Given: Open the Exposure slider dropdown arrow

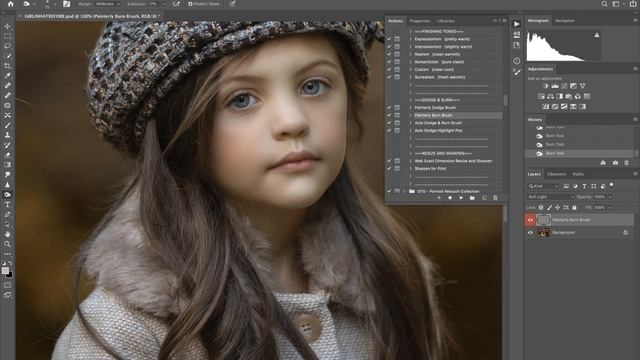Looking at the screenshot, I should 164,4.
